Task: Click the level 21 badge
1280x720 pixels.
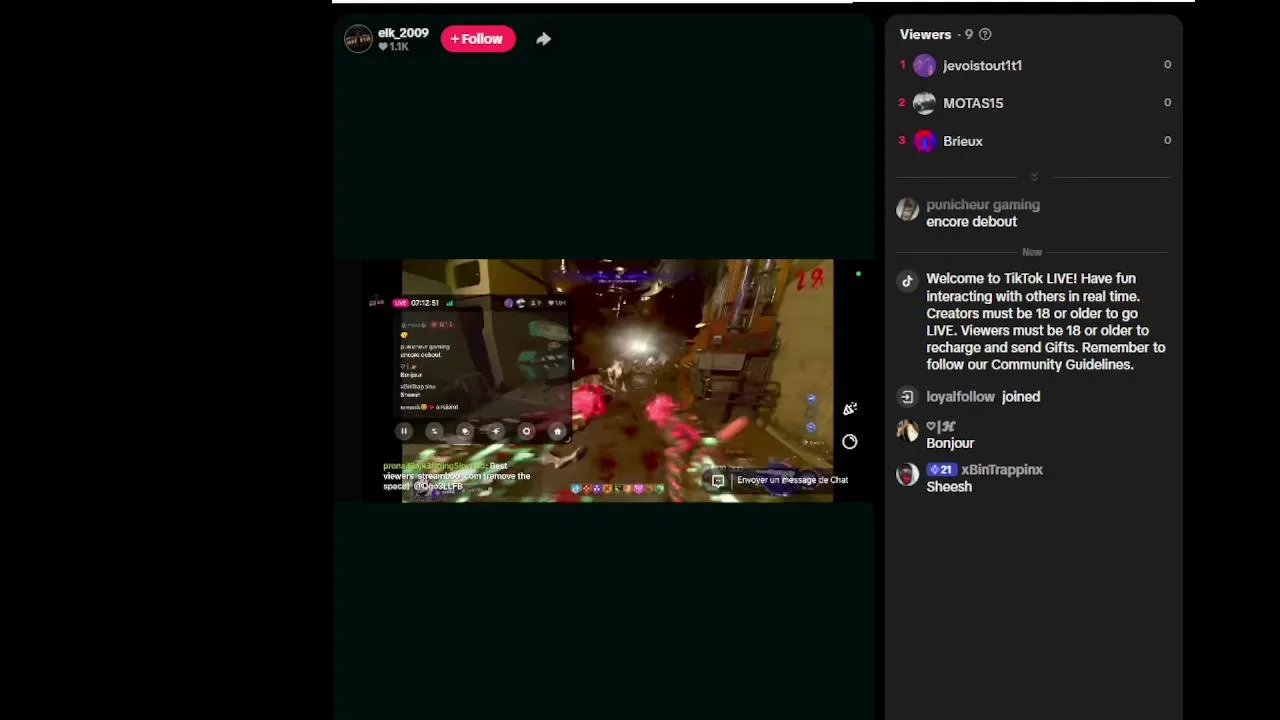Action: point(941,470)
